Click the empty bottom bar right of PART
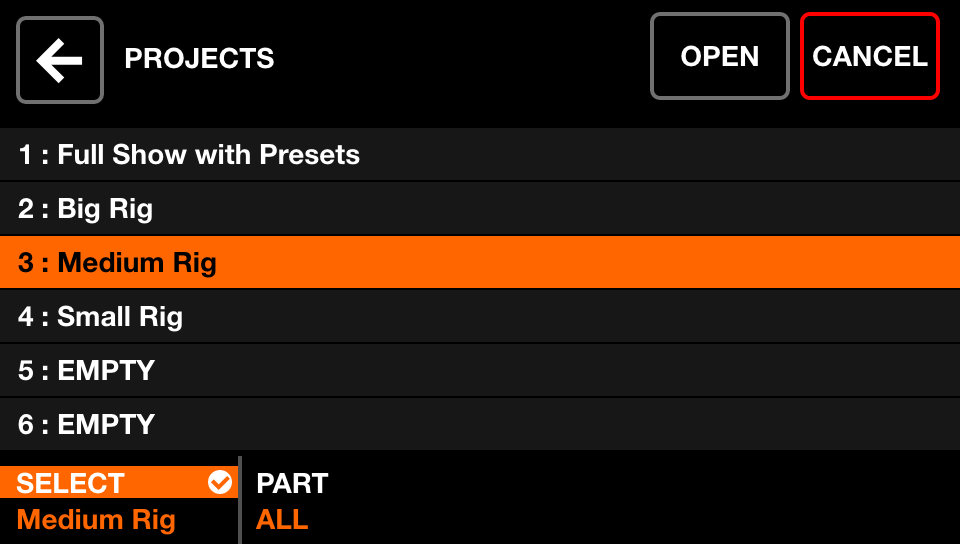Image resolution: width=960 pixels, height=544 pixels. tap(640, 500)
